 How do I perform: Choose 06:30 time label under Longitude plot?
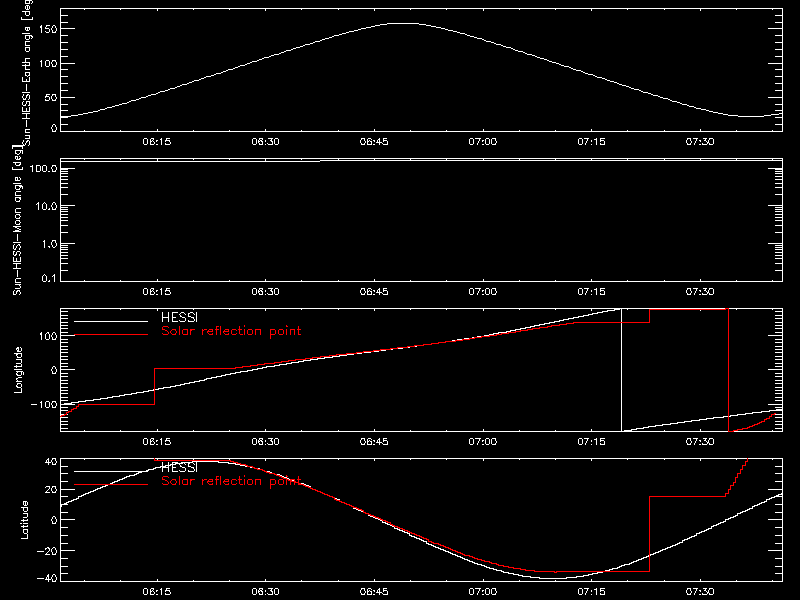(x=265, y=442)
